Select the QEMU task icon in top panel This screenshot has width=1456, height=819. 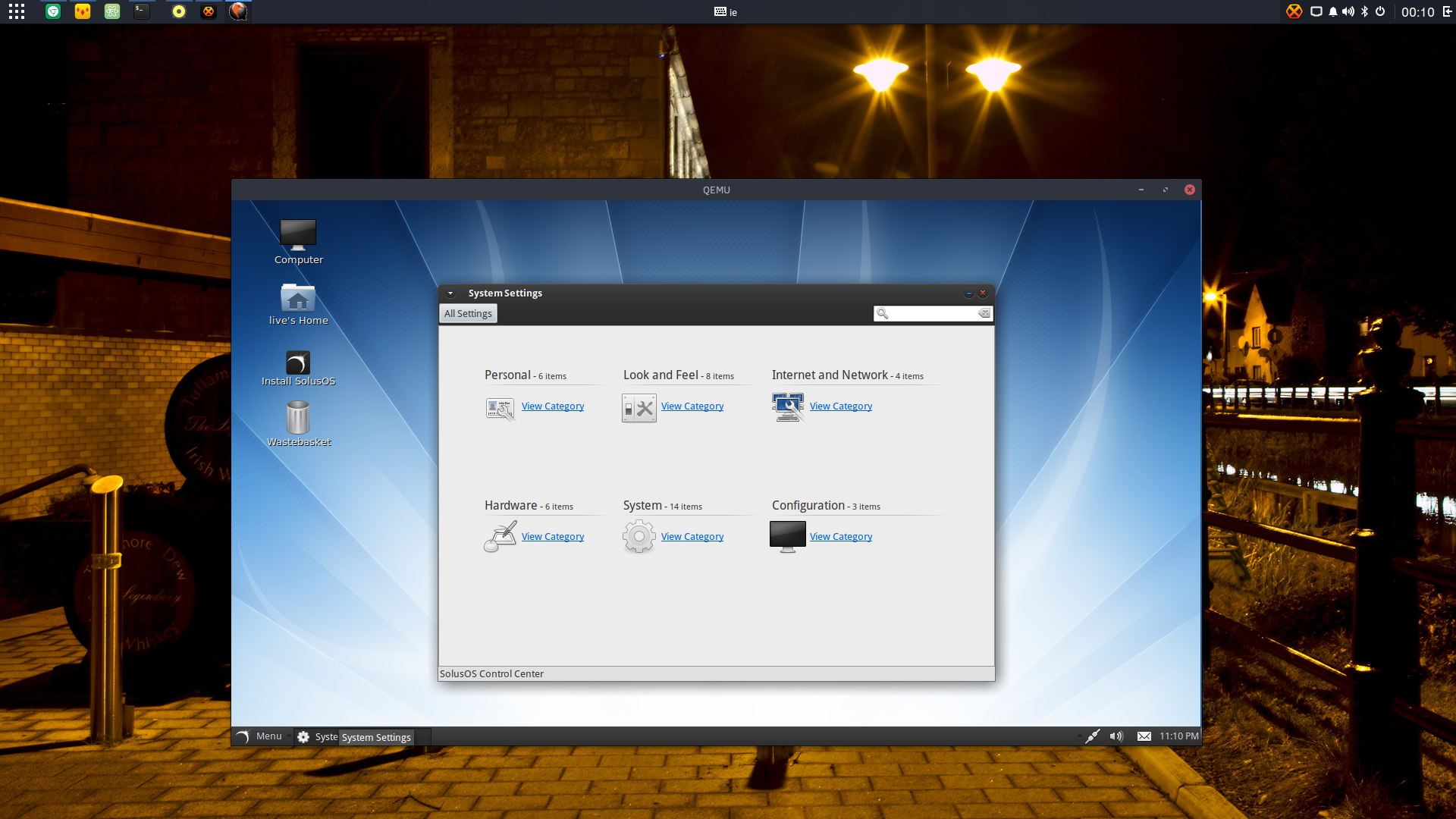238,11
